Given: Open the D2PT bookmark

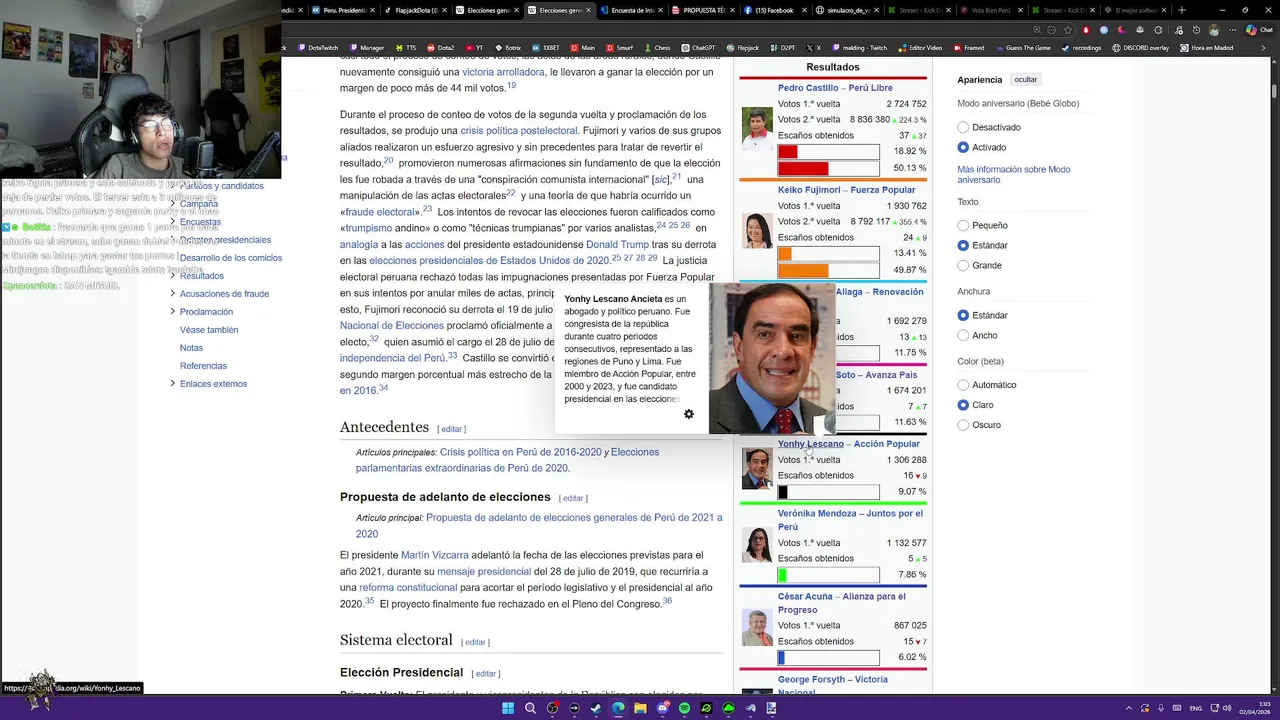Looking at the screenshot, I should click(x=783, y=48).
